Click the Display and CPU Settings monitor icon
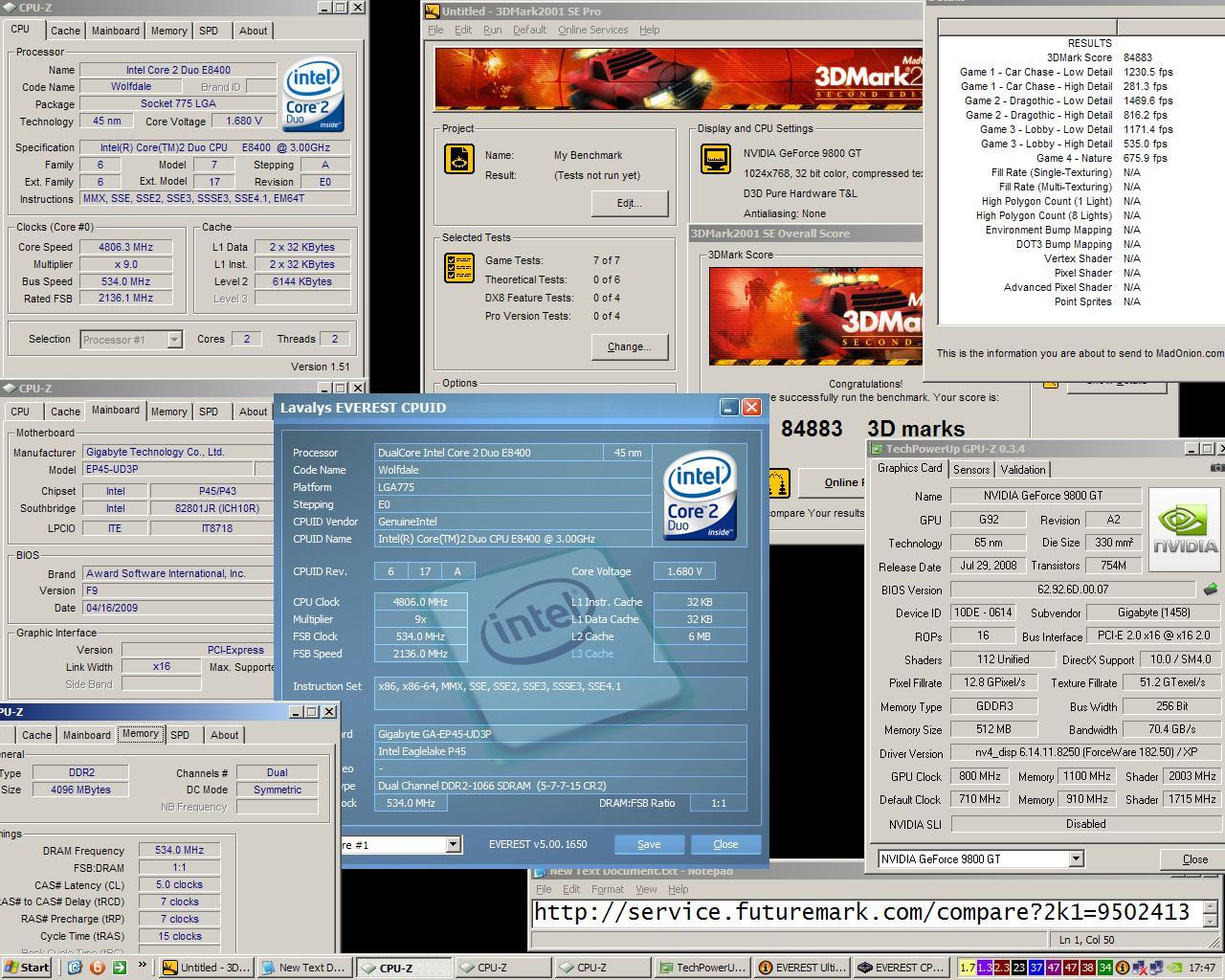 (716, 159)
